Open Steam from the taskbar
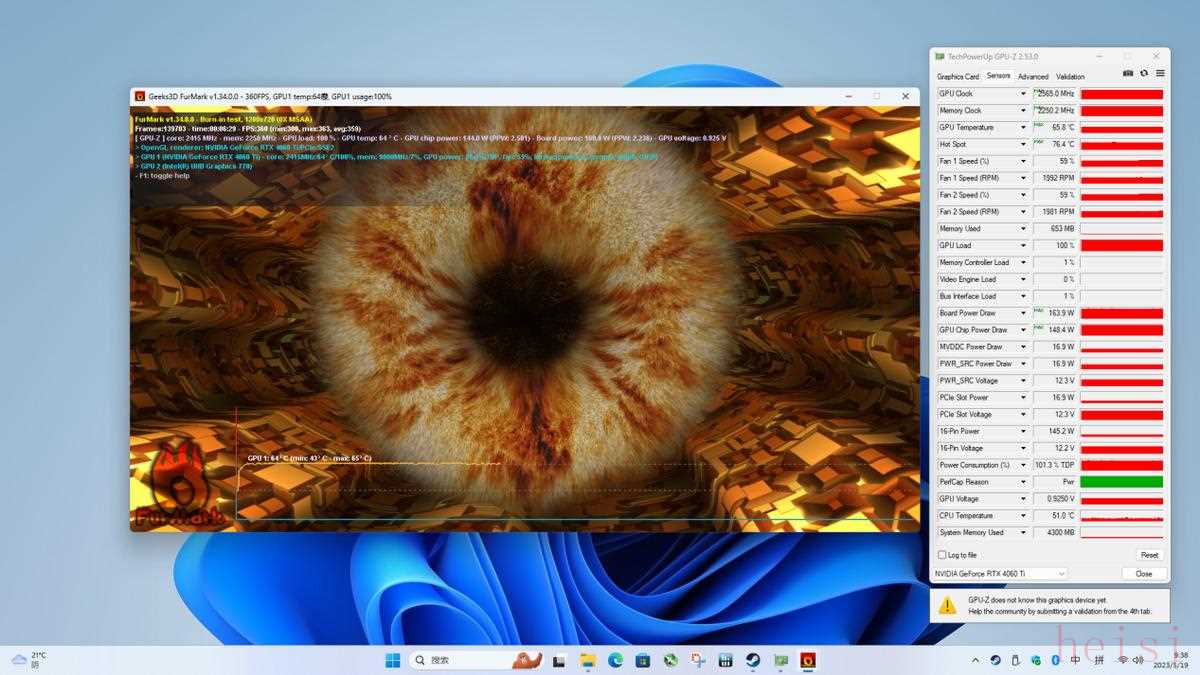1200x675 pixels. (753, 660)
